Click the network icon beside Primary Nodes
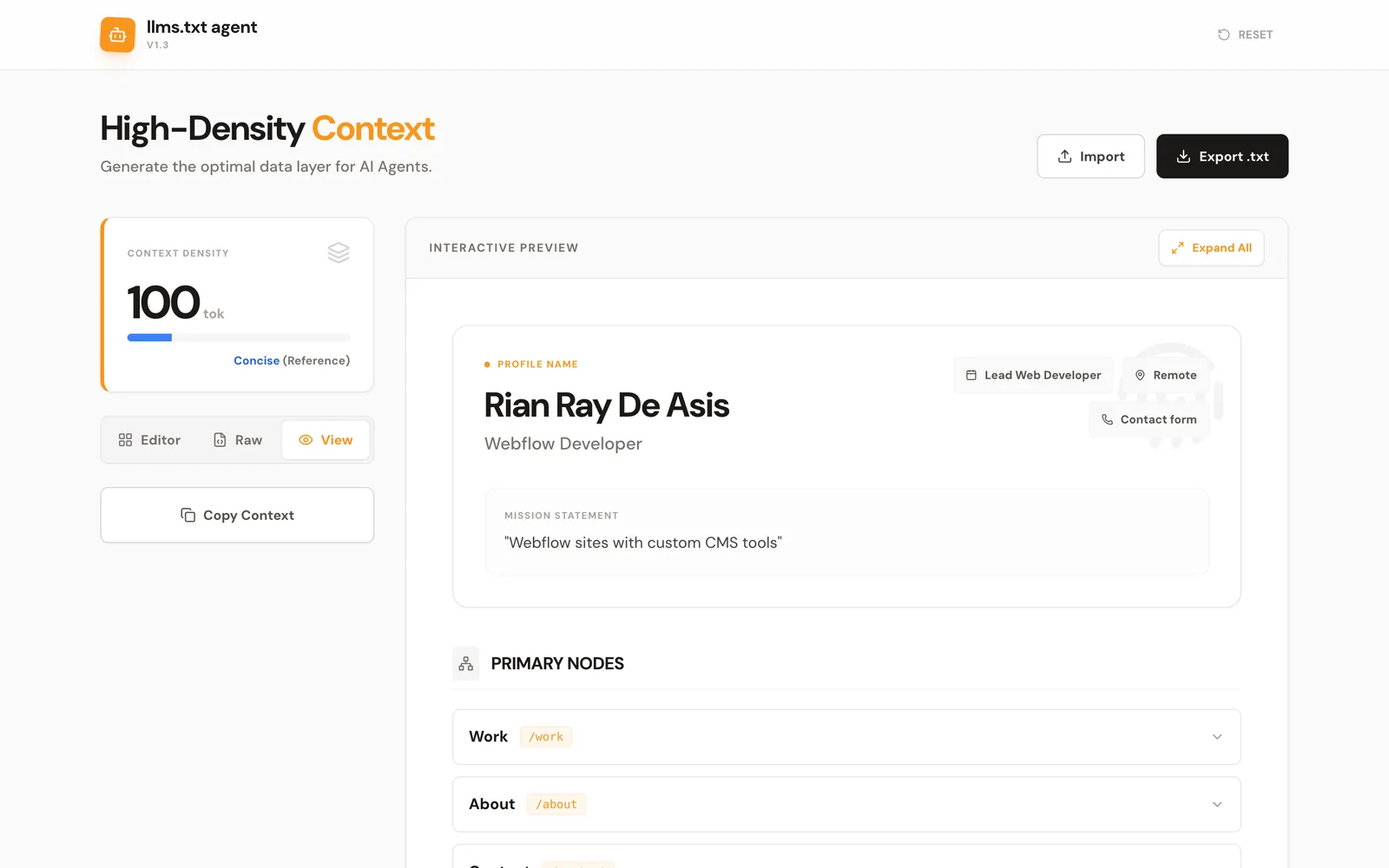The height and width of the screenshot is (868, 1389). [466, 664]
